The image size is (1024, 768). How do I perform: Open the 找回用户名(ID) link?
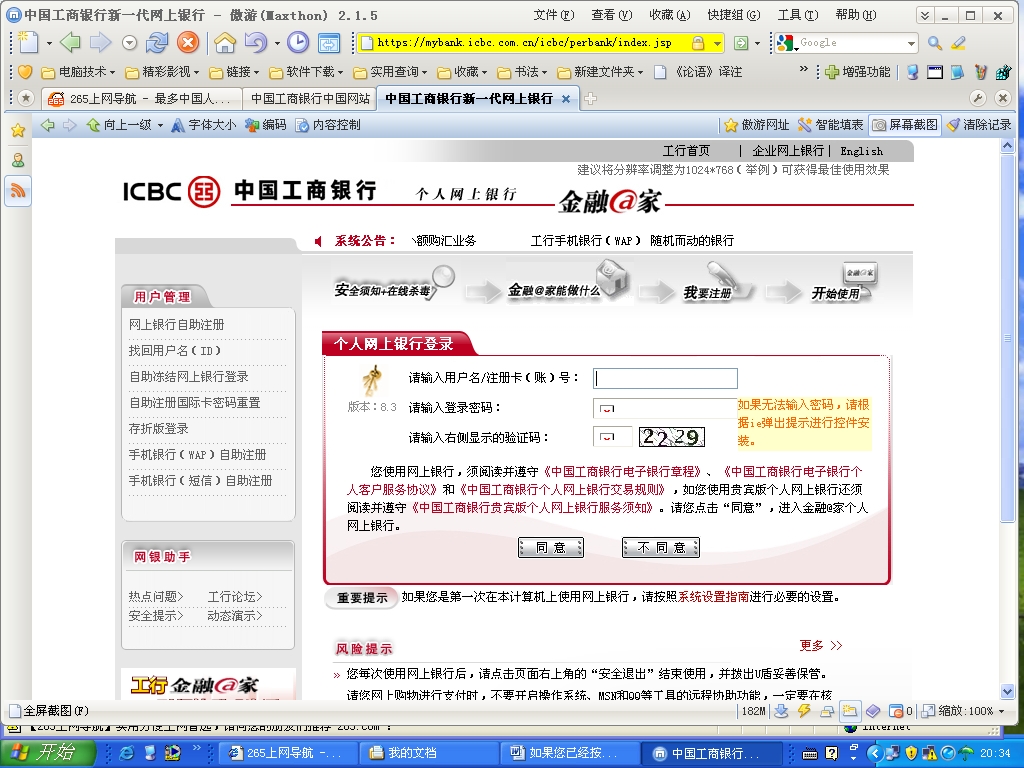point(174,351)
